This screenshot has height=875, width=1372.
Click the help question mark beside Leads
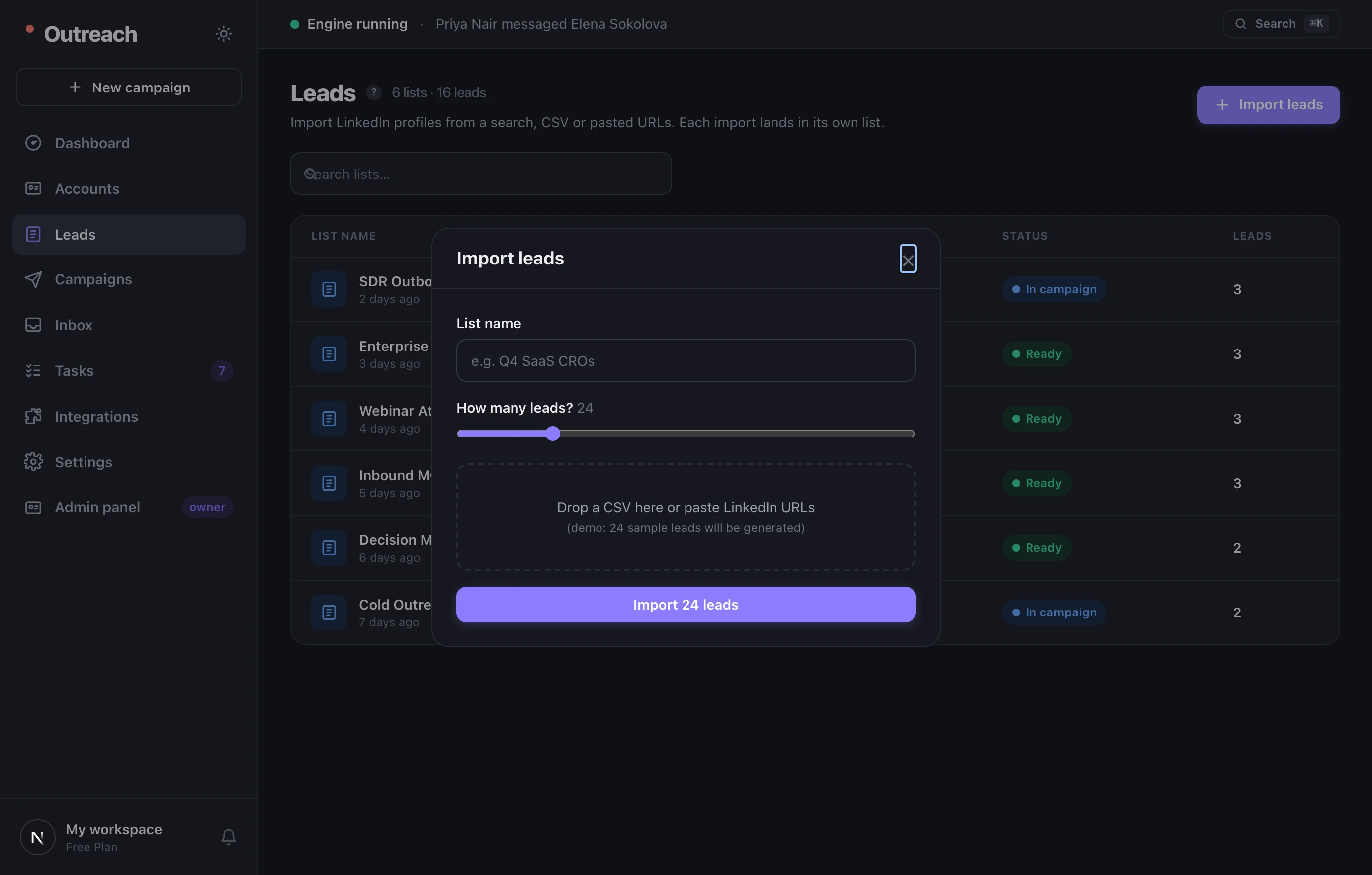pos(374,92)
